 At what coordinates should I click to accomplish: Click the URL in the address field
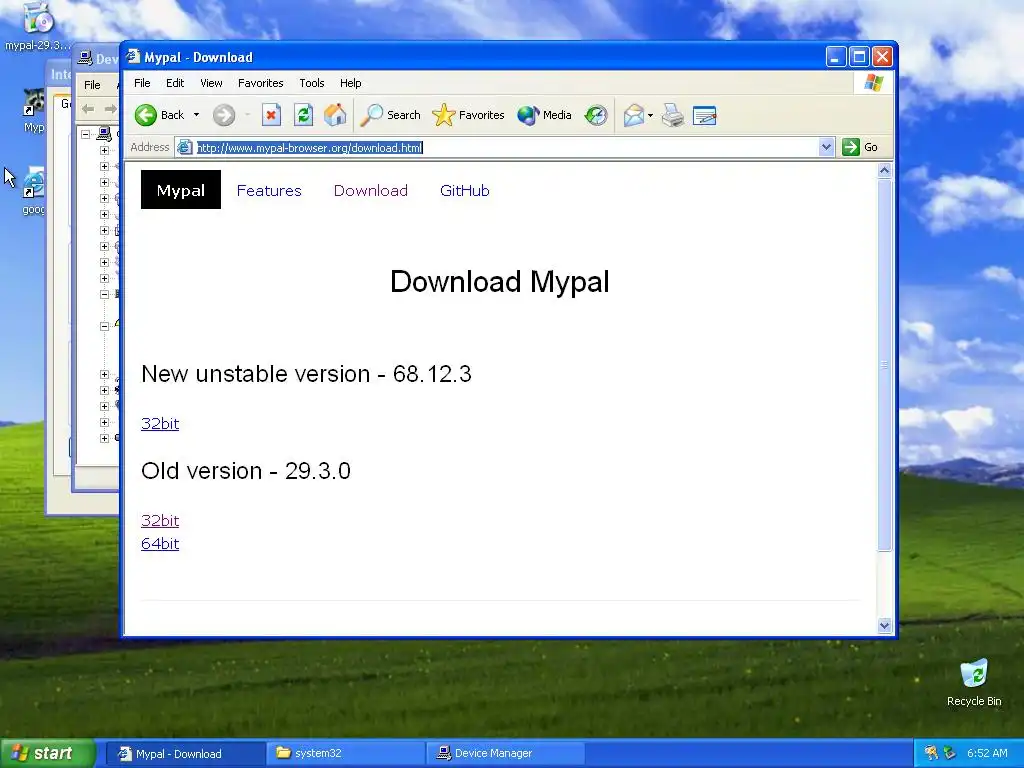click(310, 148)
